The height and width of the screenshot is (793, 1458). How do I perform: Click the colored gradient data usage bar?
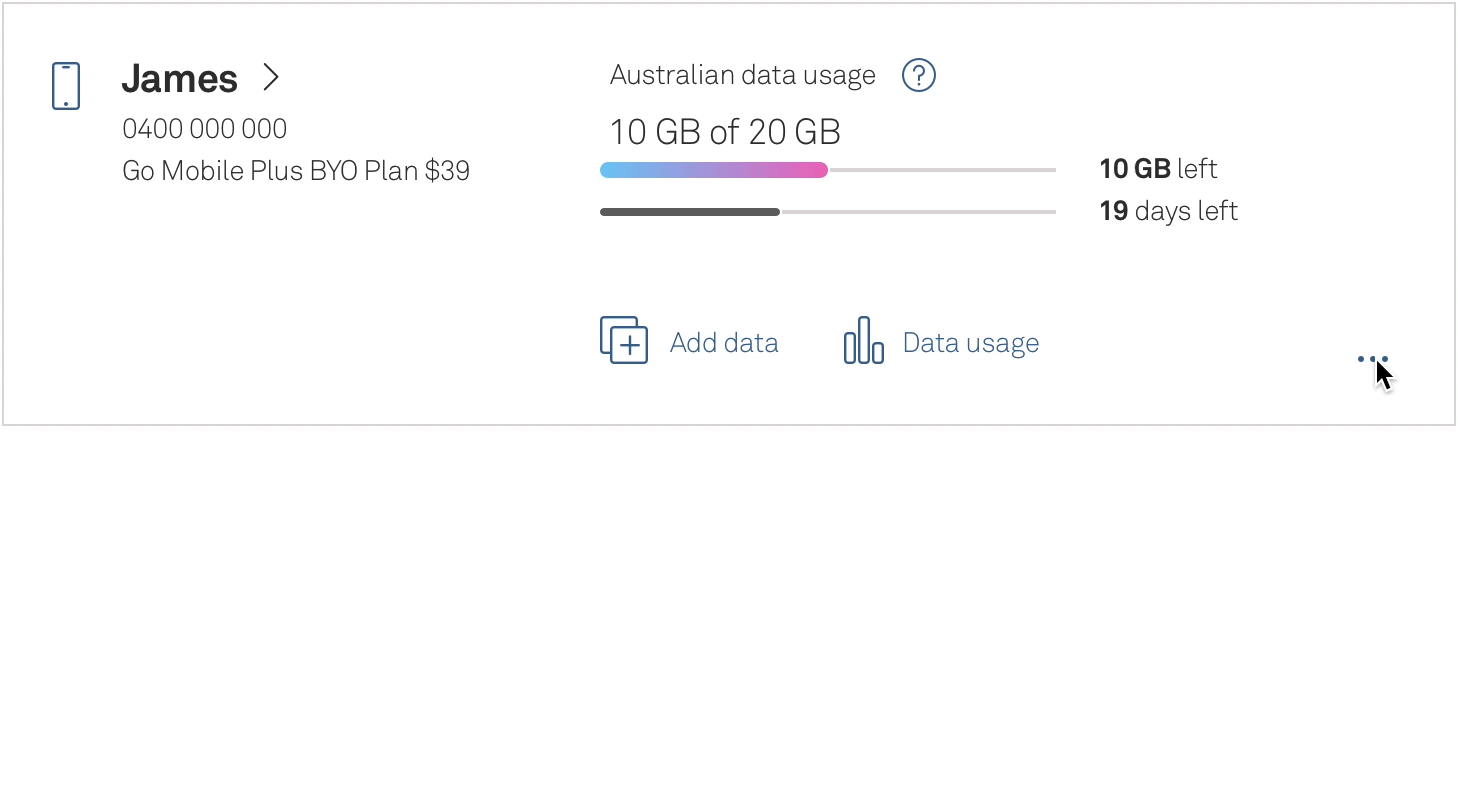click(713, 170)
